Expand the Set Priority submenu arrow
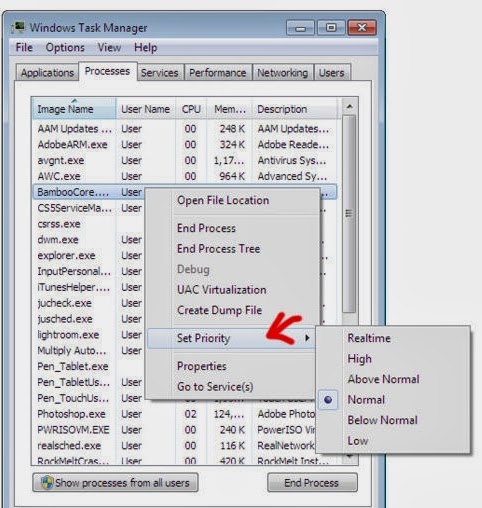 pyautogui.click(x=307, y=338)
